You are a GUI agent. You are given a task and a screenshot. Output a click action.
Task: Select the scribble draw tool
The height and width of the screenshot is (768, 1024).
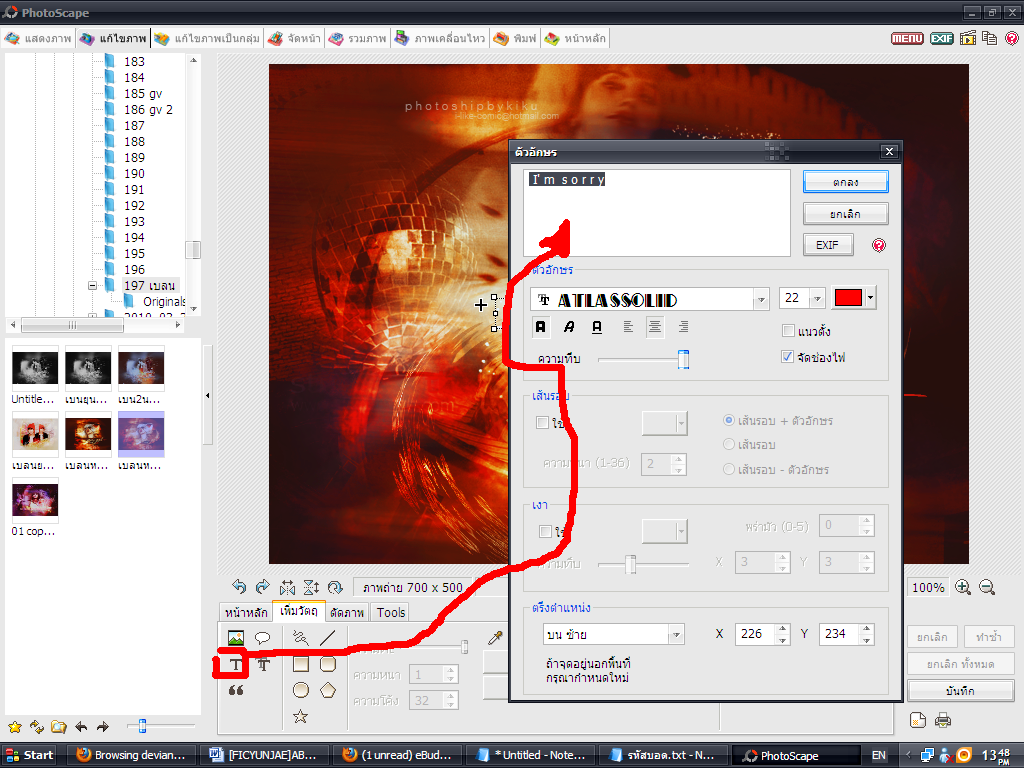point(300,637)
